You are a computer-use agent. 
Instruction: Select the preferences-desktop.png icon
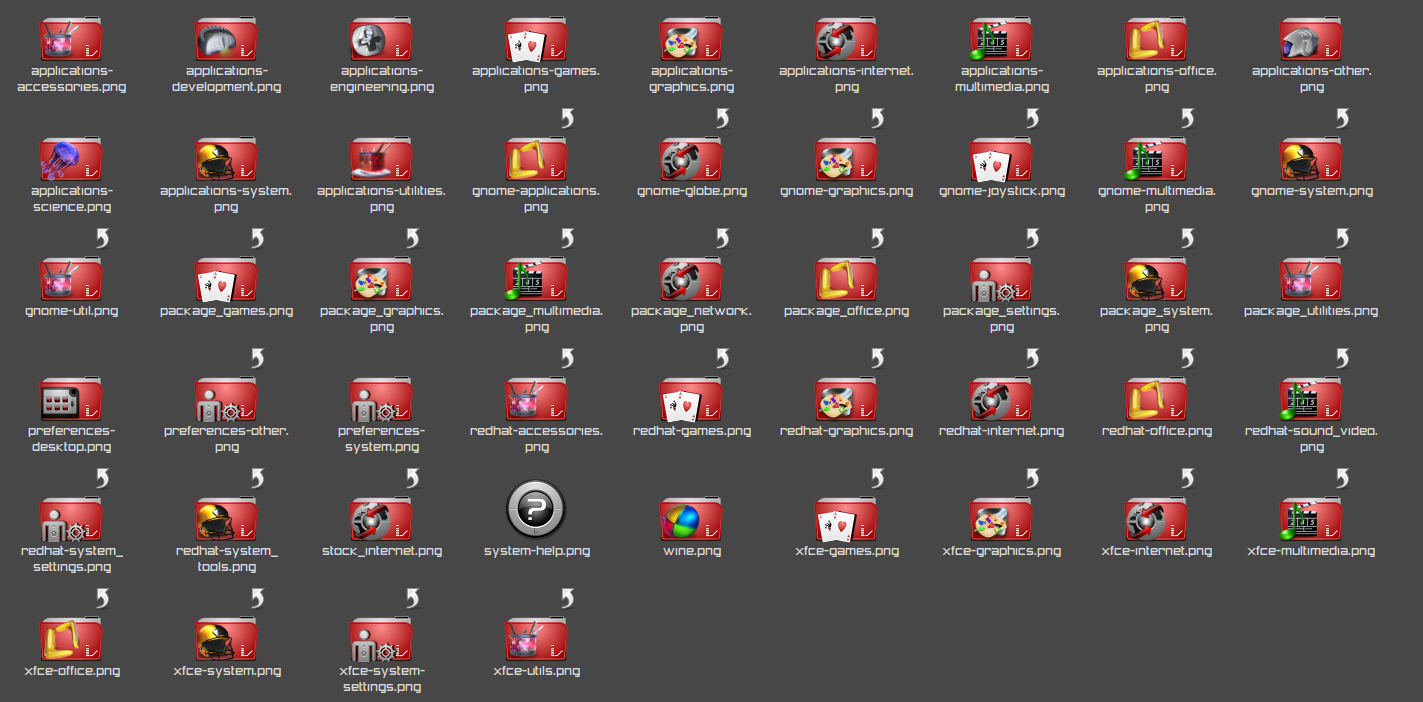click(71, 400)
